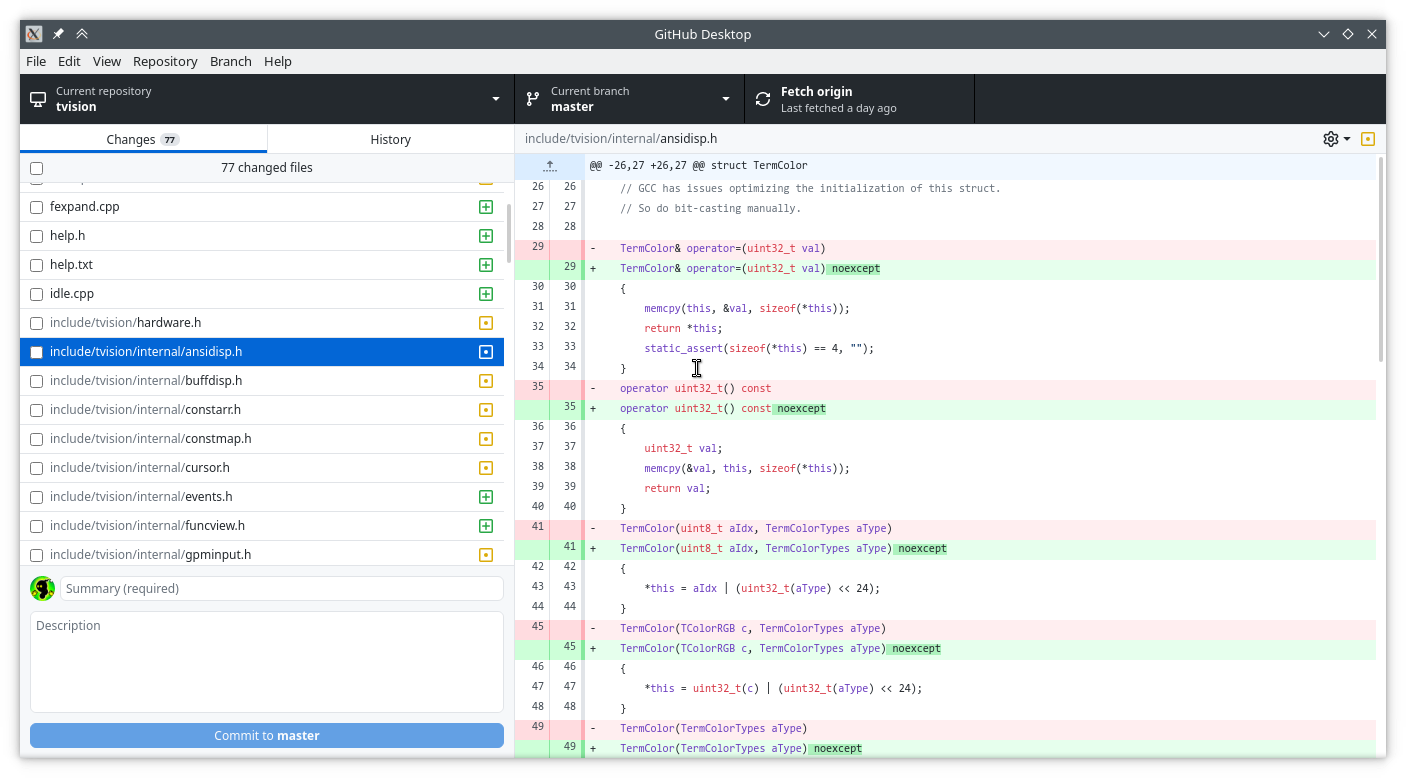
Task: Open the Current branch dropdown
Action: [x=630, y=99]
